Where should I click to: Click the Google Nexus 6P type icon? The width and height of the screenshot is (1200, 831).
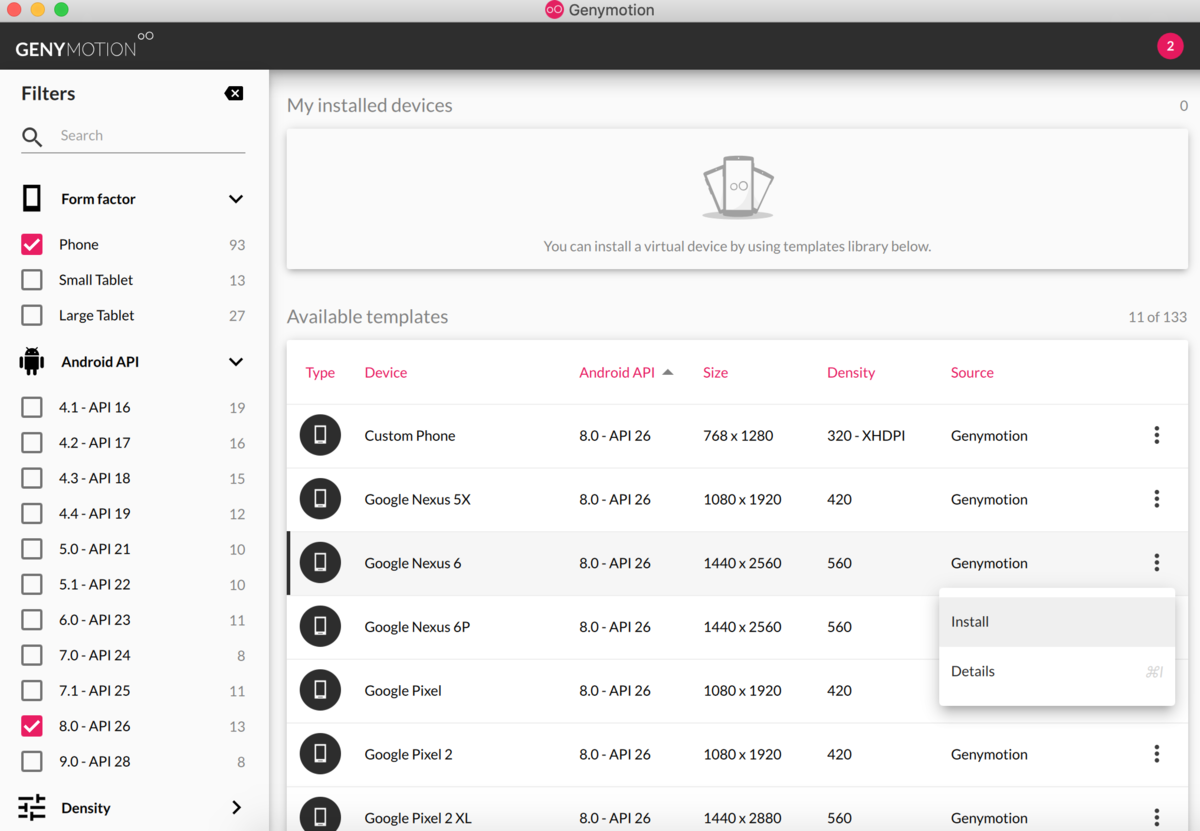tap(320, 626)
